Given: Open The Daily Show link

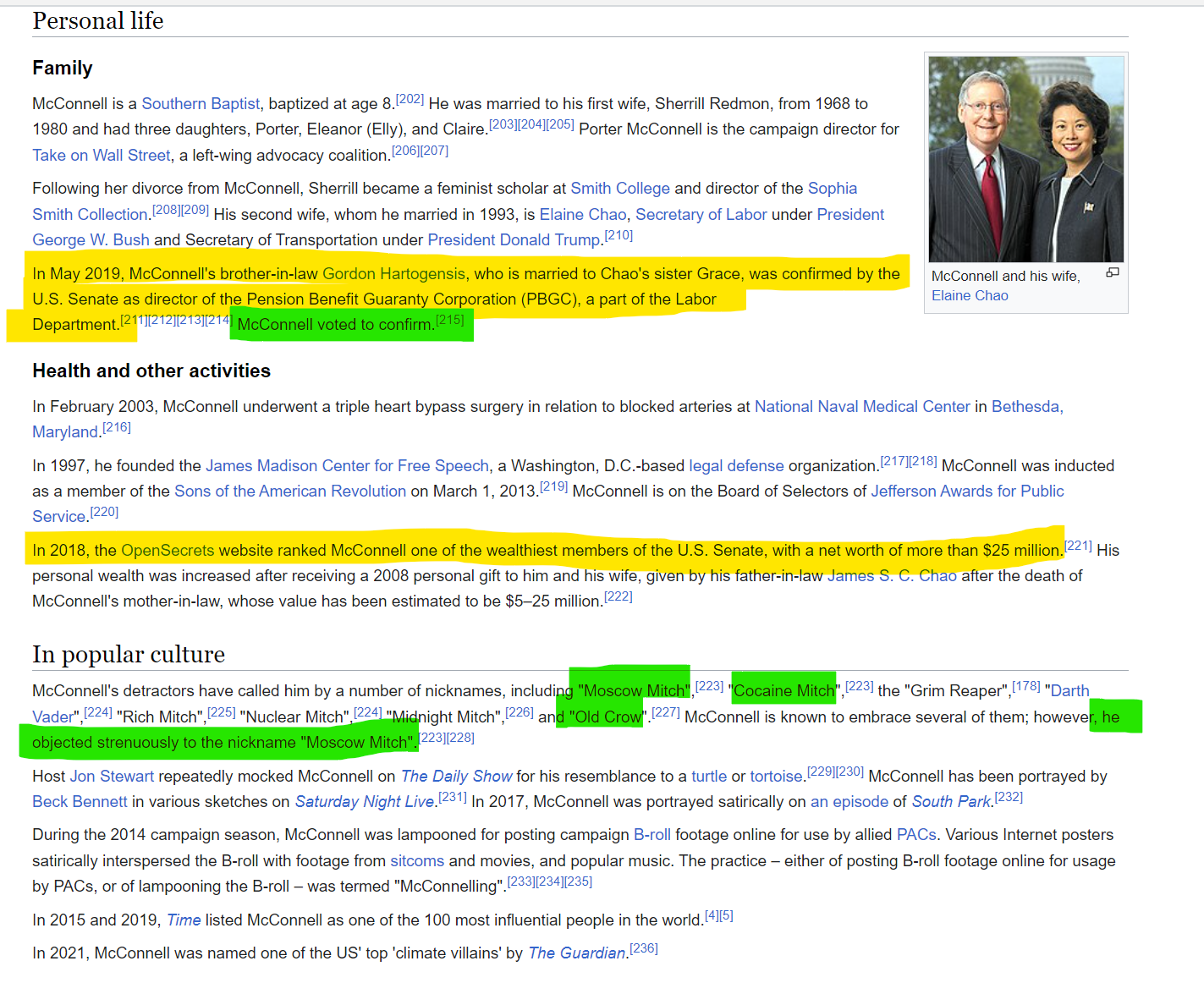Looking at the screenshot, I should tap(456, 776).
